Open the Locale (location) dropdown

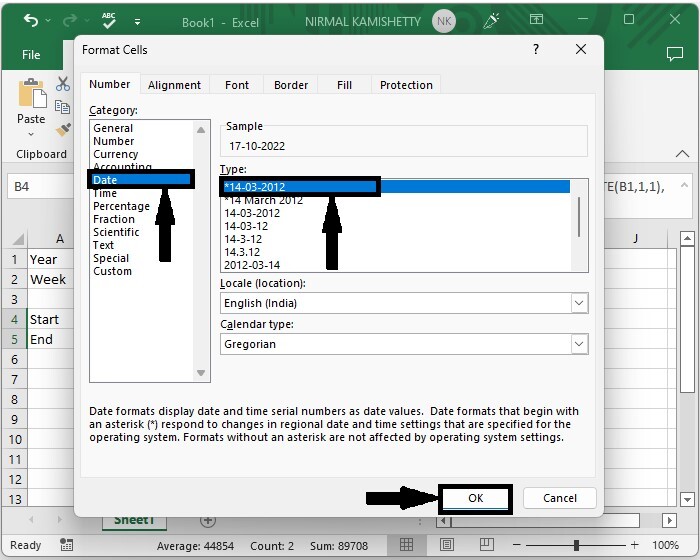point(579,302)
